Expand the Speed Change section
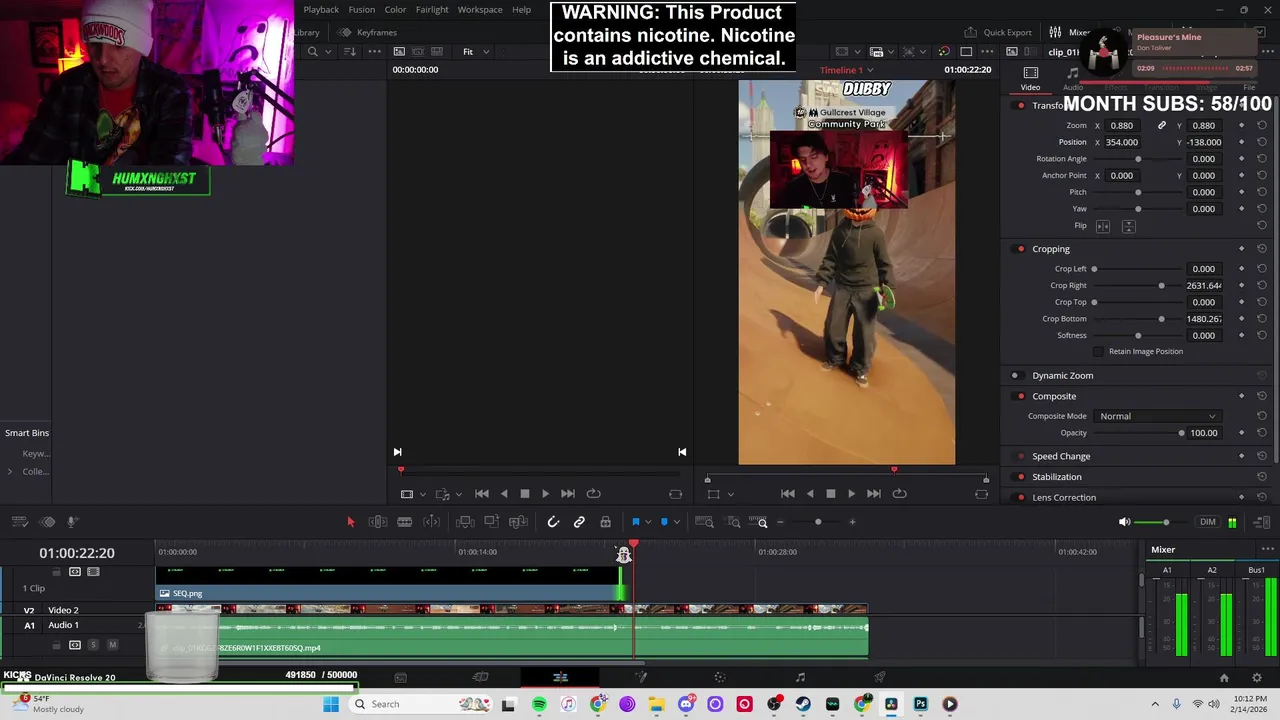 (x=1061, y=456)
